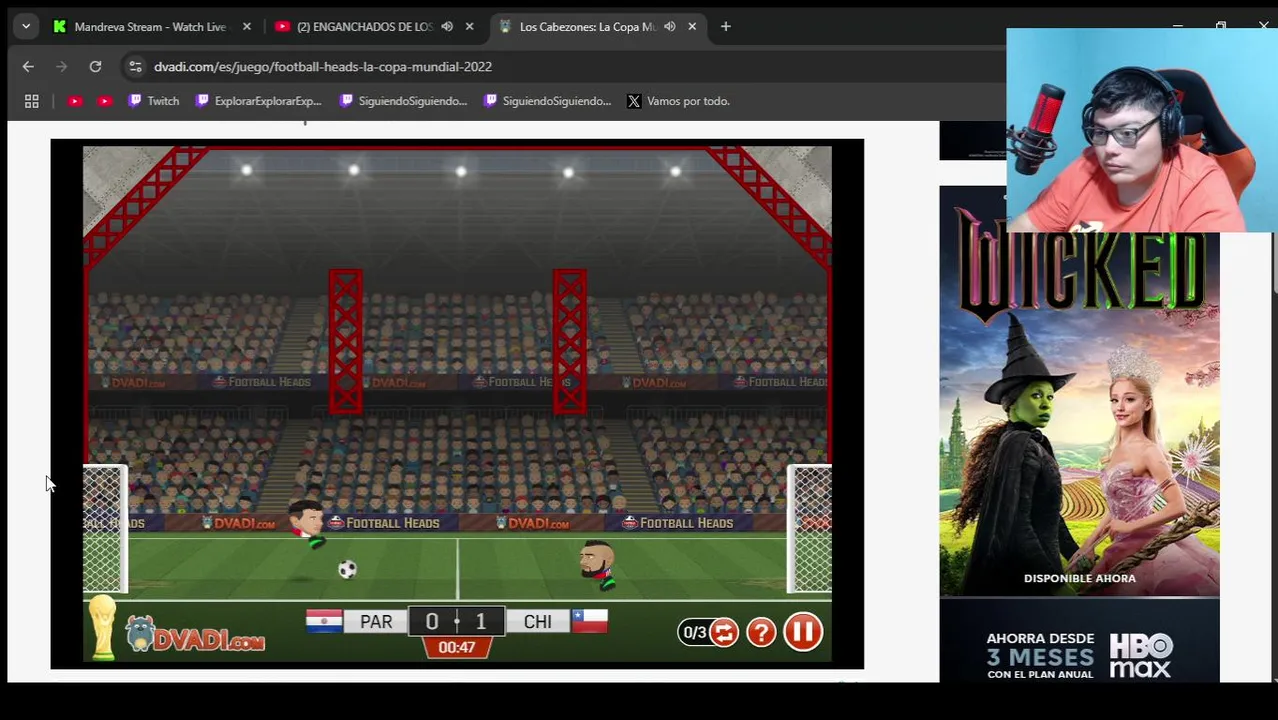Focus the dvadi.com address bar URL

(x=323, y=67)
